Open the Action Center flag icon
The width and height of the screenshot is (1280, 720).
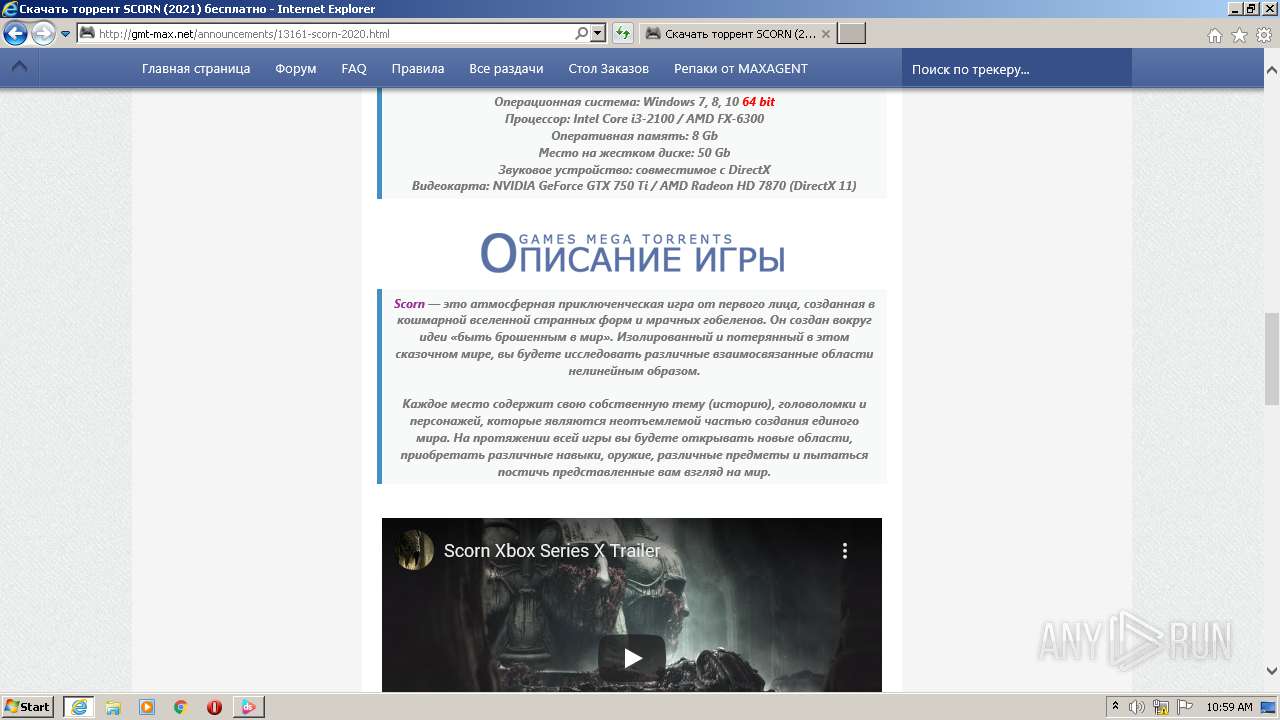[1184, 707]
